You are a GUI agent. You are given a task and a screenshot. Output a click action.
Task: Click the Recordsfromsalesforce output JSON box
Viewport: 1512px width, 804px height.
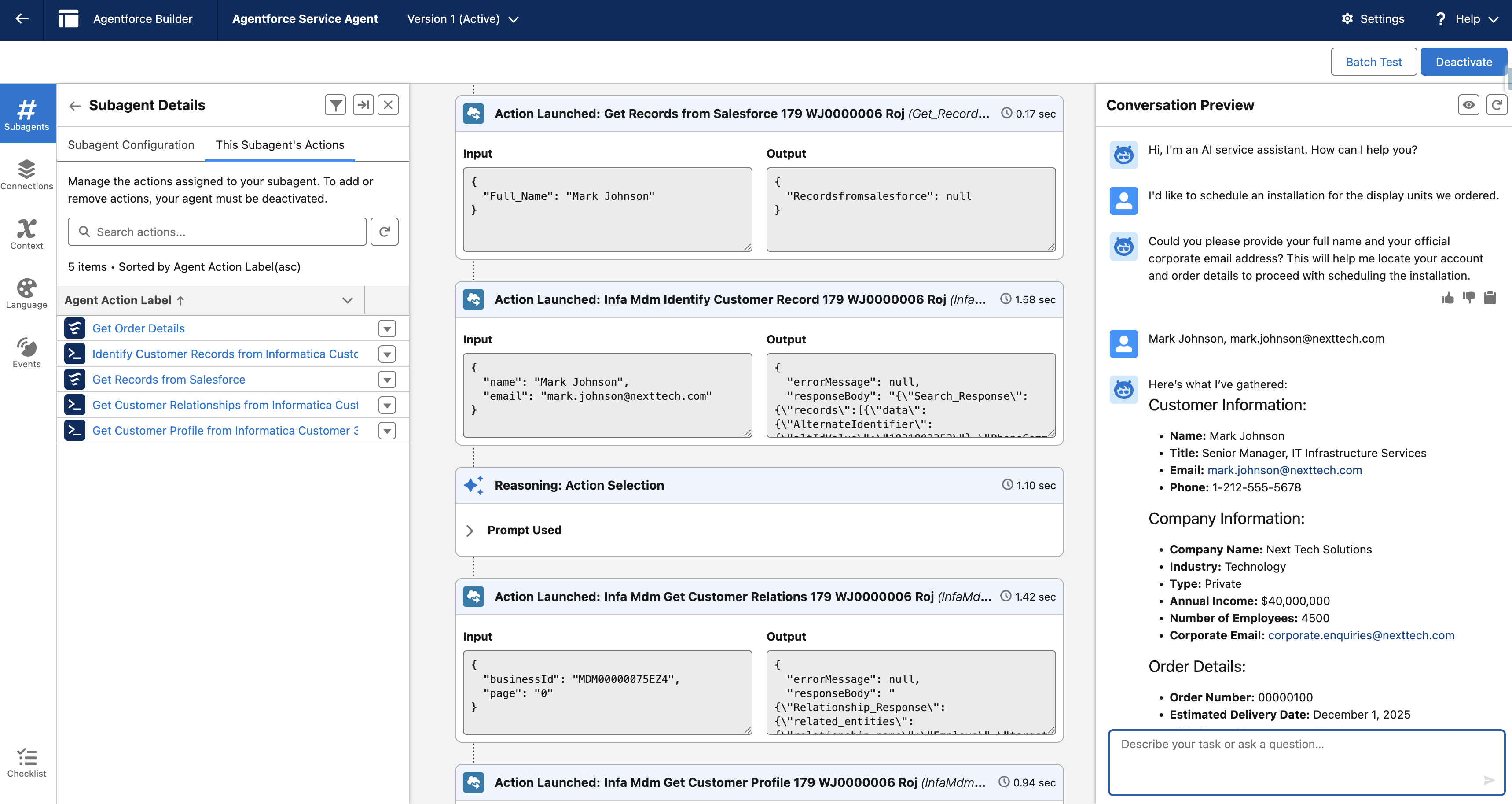coord(911,210)
